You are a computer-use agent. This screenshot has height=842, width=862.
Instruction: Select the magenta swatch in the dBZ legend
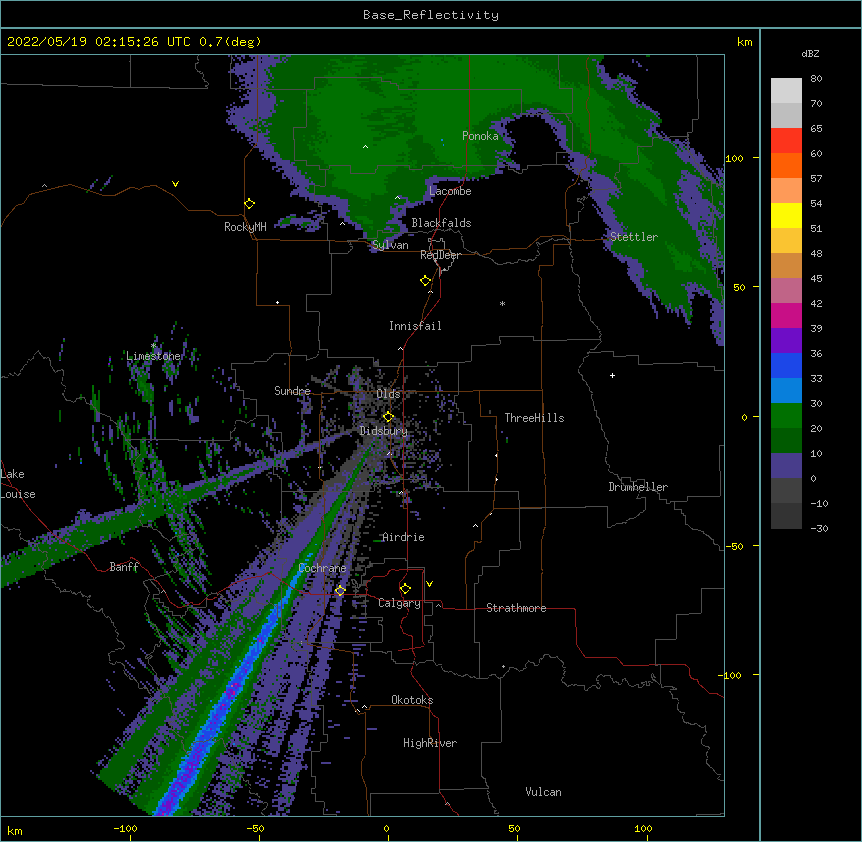point(786,315)
